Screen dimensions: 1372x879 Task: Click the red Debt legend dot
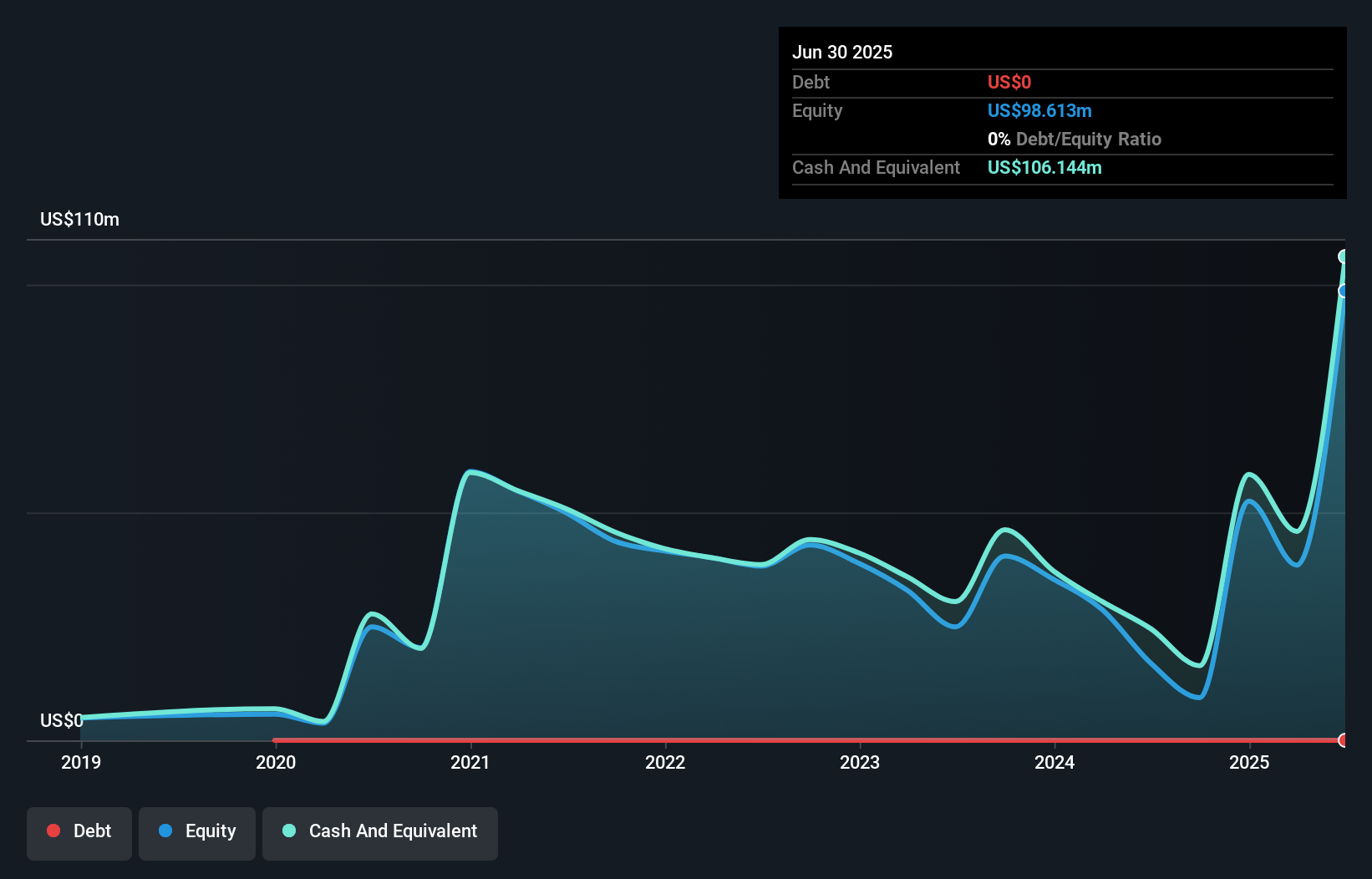(x=53, y=831)
